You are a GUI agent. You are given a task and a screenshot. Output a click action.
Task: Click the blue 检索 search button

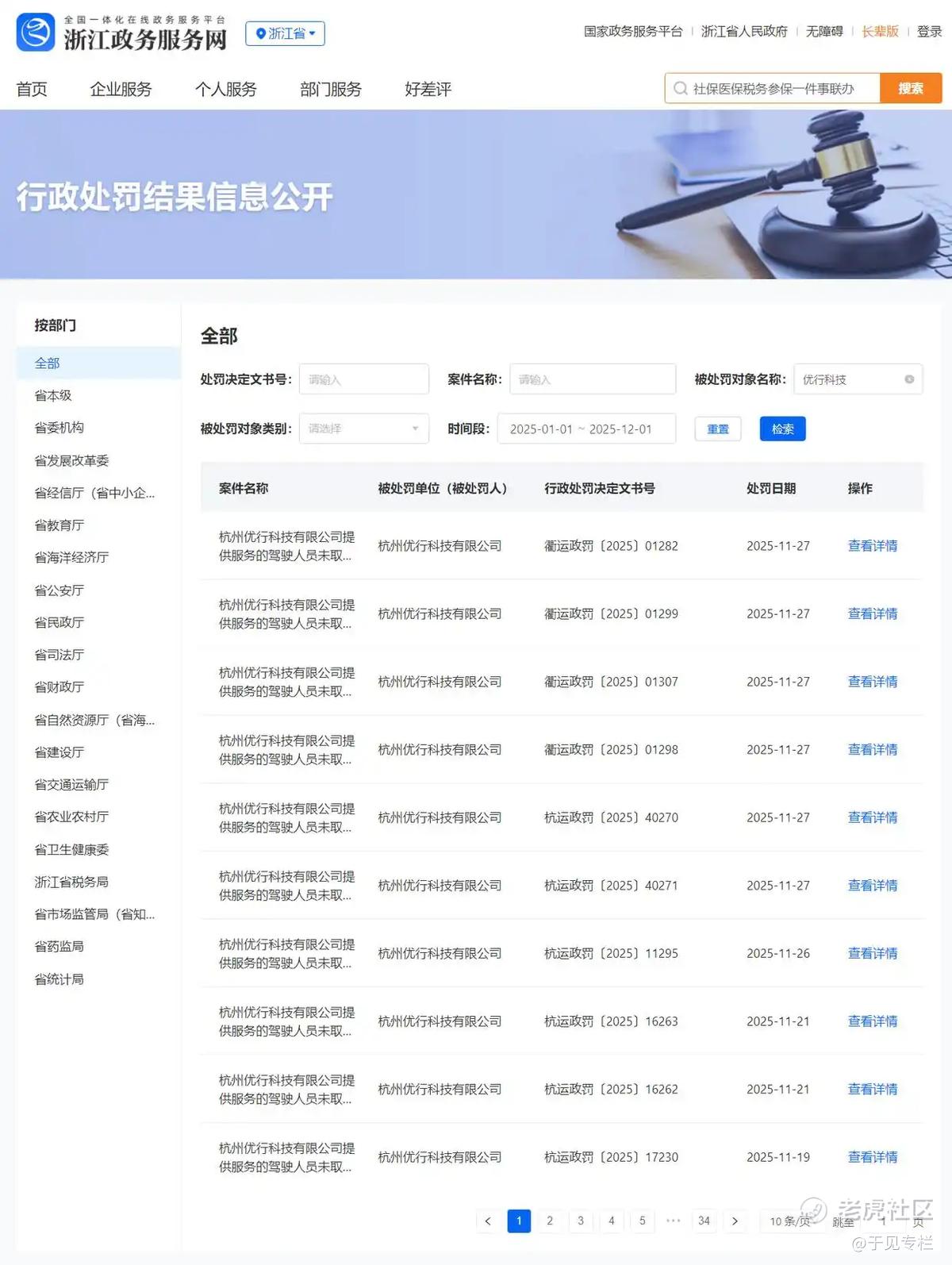[782, 429]
